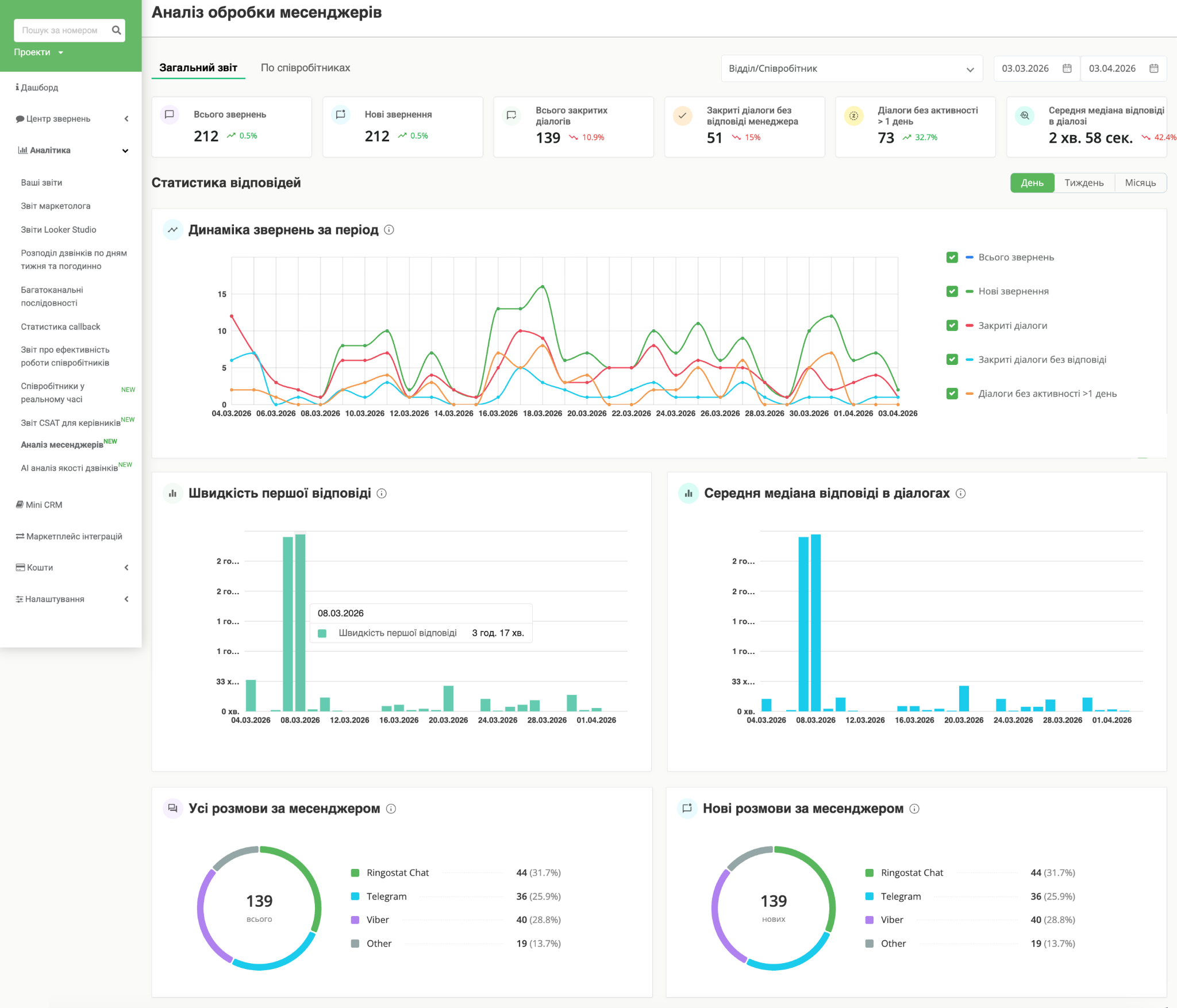Click info icon beside Швидкість першої відповіді
Image resolution: width=1177 pixels, height=1008 pixels.
tap(382, 494)
